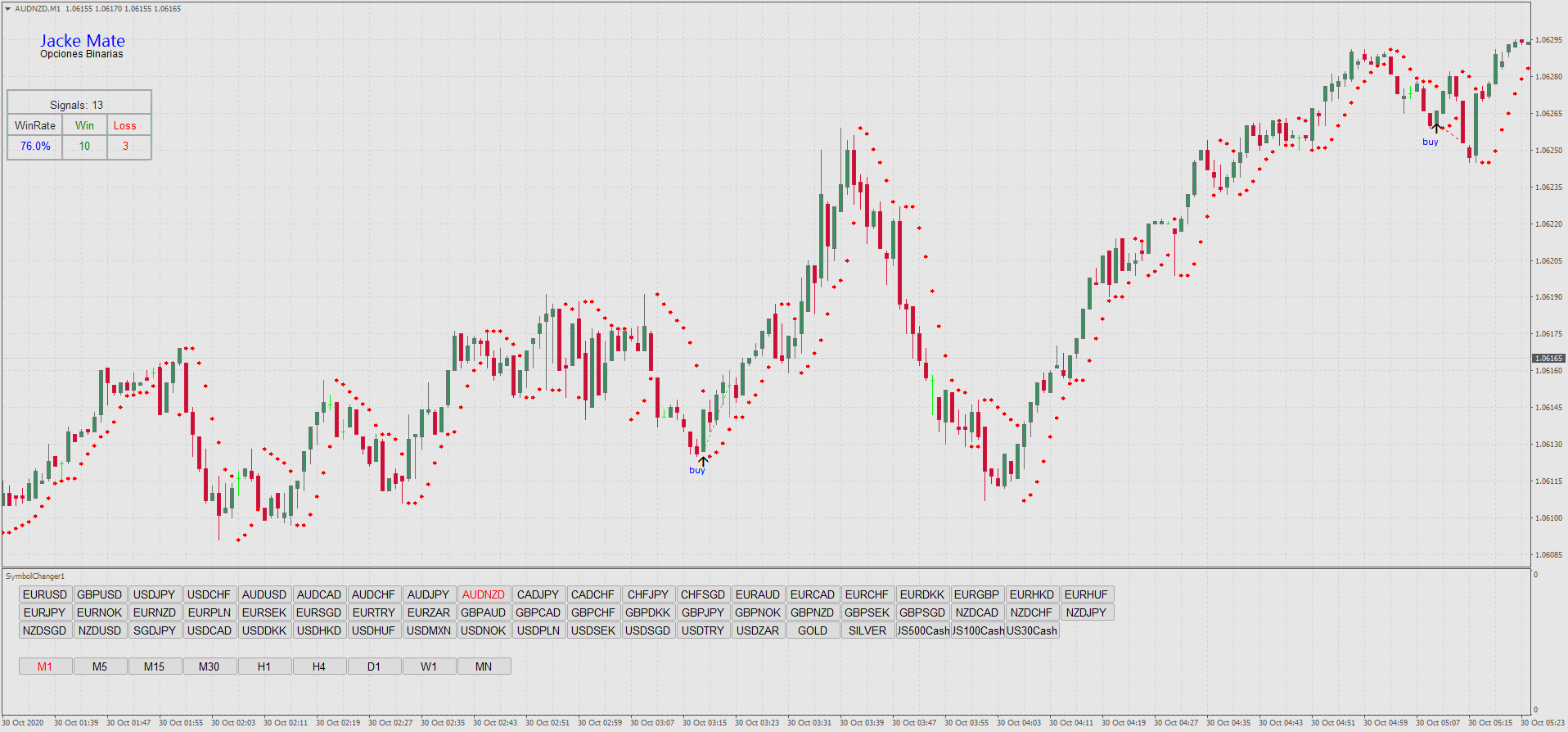Open the AUDNZD,M1 chart header triangle
The height and width of the screenshot is (732, 1568).
(7, 9)
